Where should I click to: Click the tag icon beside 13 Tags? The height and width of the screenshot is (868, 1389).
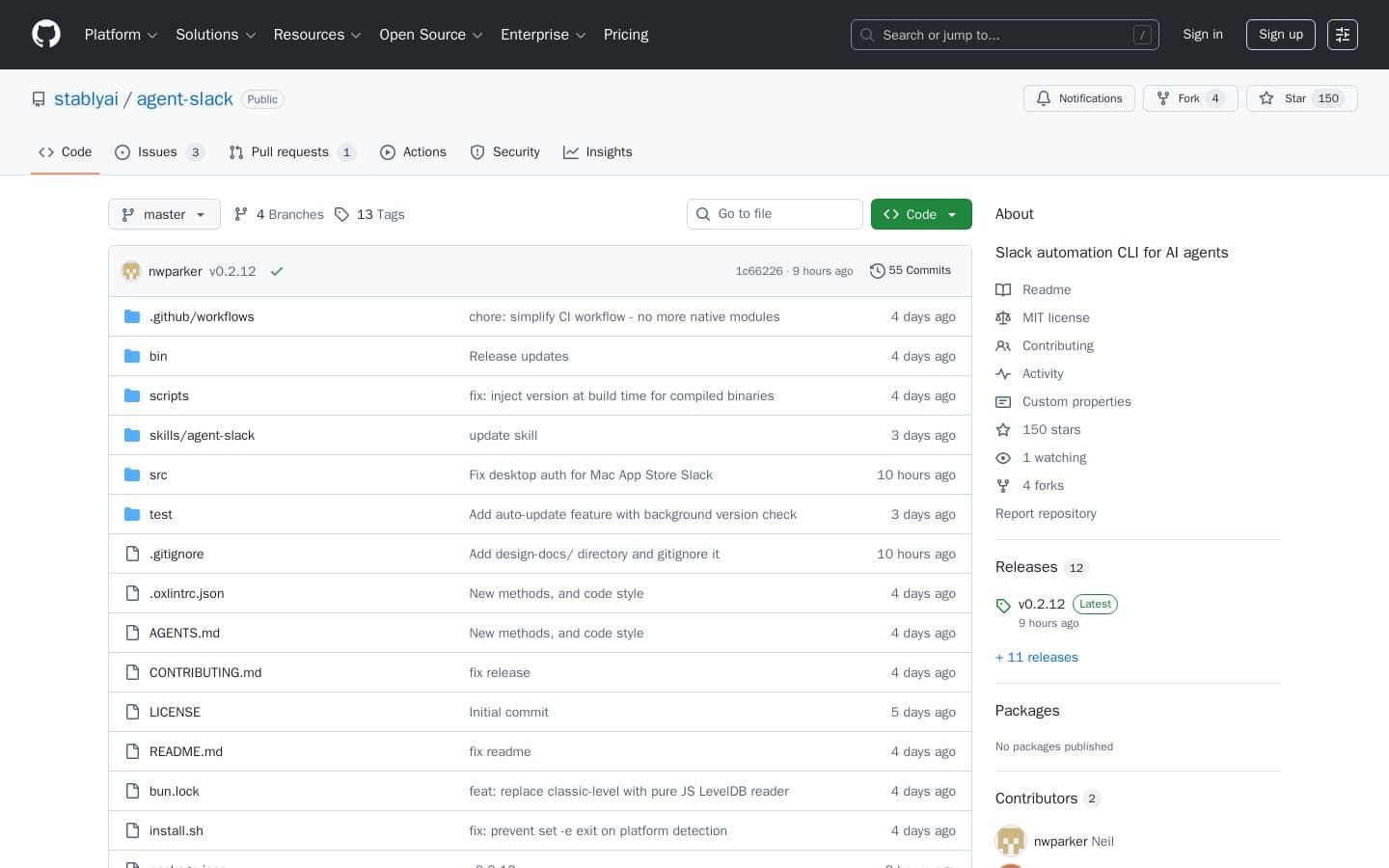coord(342,214)
